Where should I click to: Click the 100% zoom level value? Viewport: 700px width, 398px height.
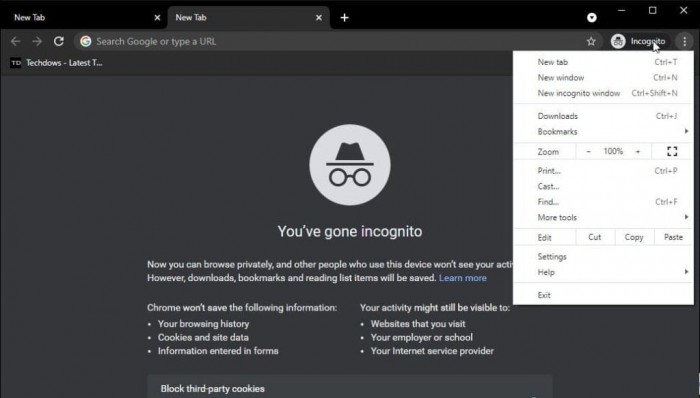click(613, 152)
